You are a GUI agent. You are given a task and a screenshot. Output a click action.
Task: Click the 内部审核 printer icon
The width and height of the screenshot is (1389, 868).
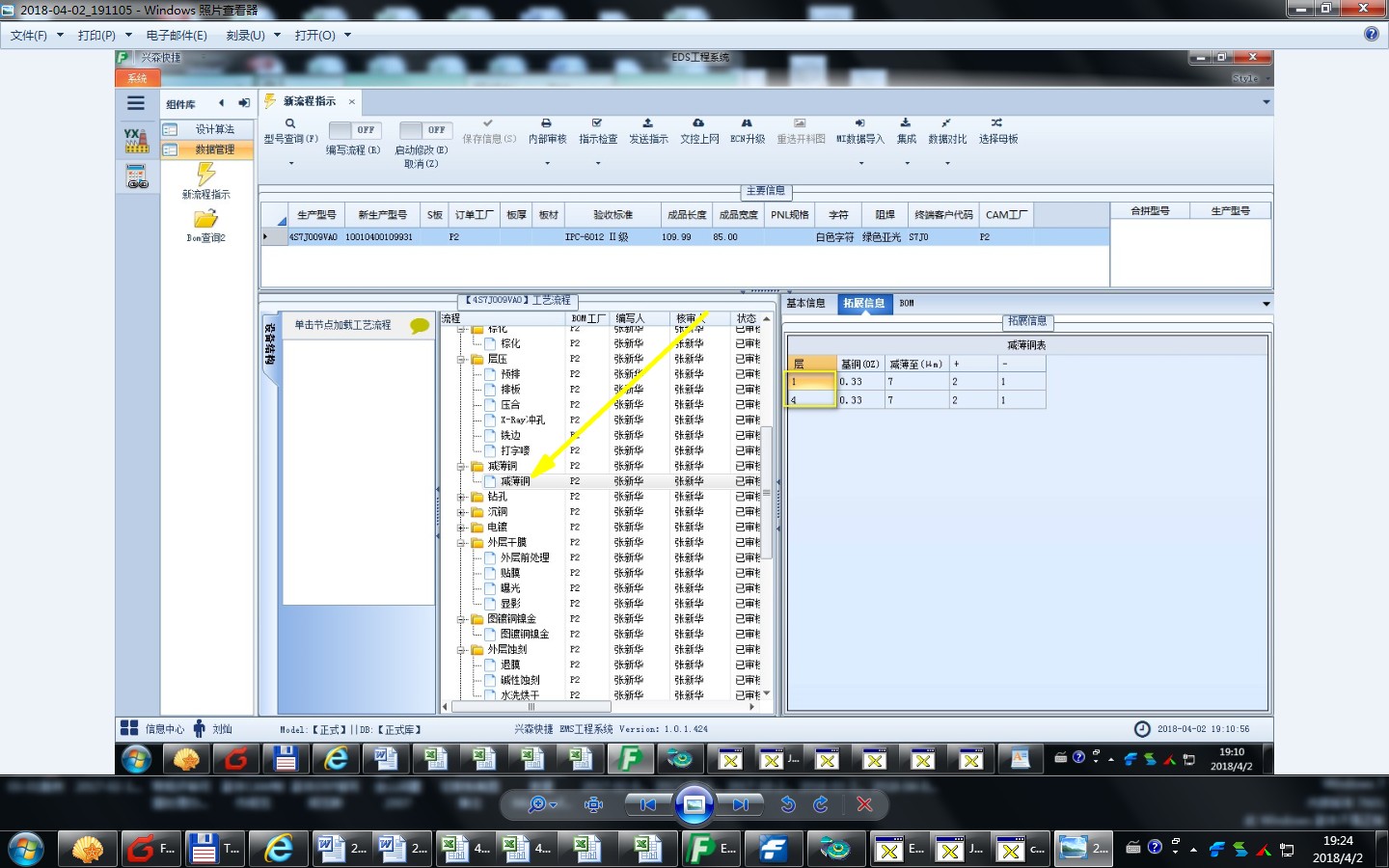click(x=547, y=123)
